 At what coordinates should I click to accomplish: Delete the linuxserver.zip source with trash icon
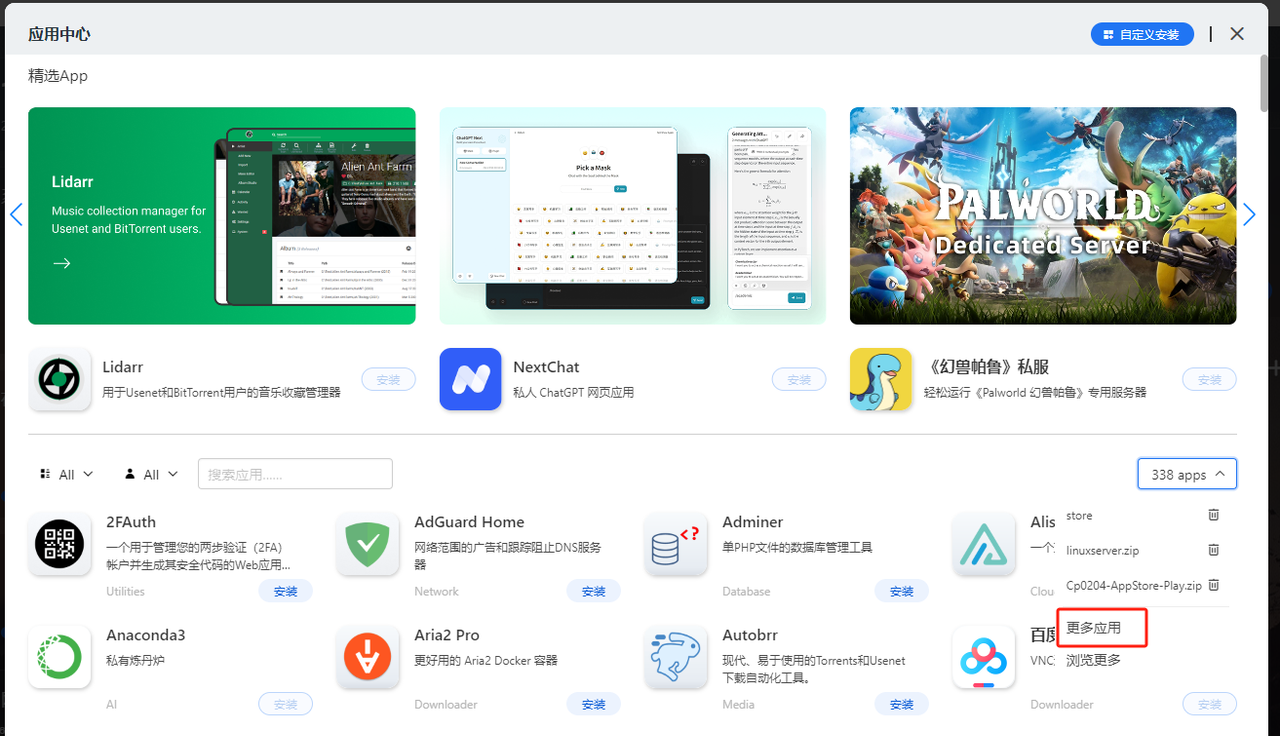pyautogui.click(x=1213, y=550)
